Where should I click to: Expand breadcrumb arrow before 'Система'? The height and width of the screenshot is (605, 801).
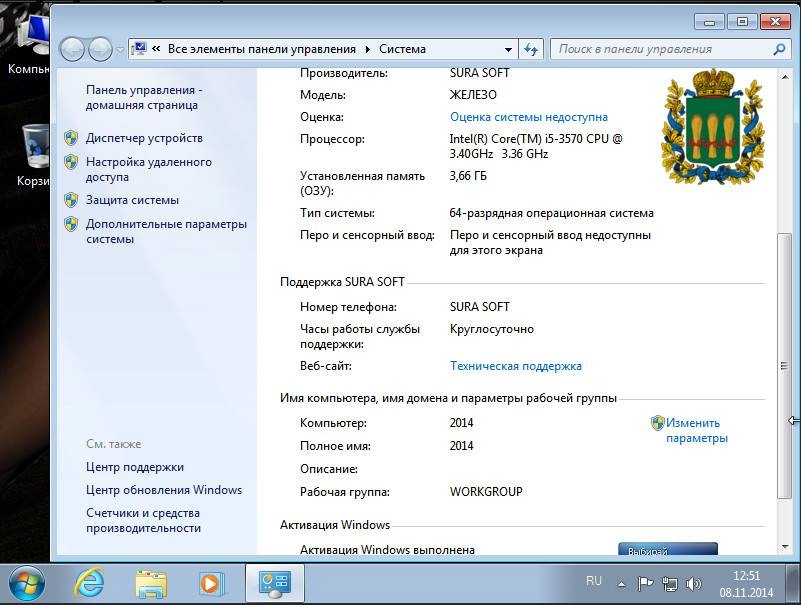367,50
